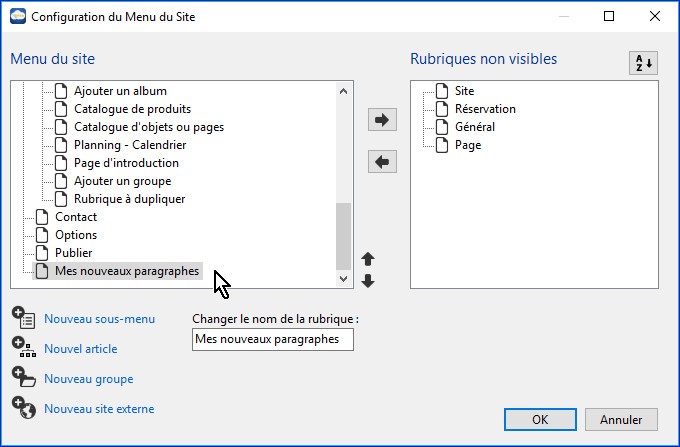This screenshot has width=680, height=447.
Task: Click the Nouveau site externe globe icon
Action: point(23,408)
